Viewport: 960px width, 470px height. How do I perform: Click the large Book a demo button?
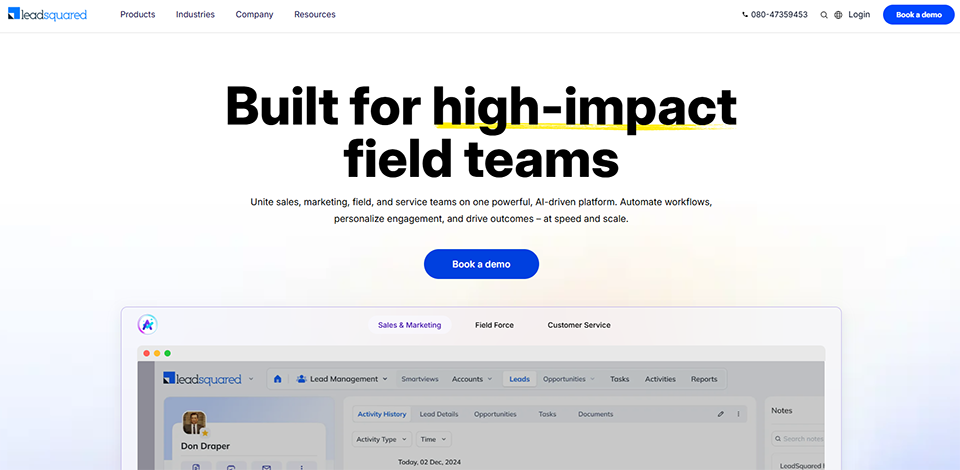481,264
